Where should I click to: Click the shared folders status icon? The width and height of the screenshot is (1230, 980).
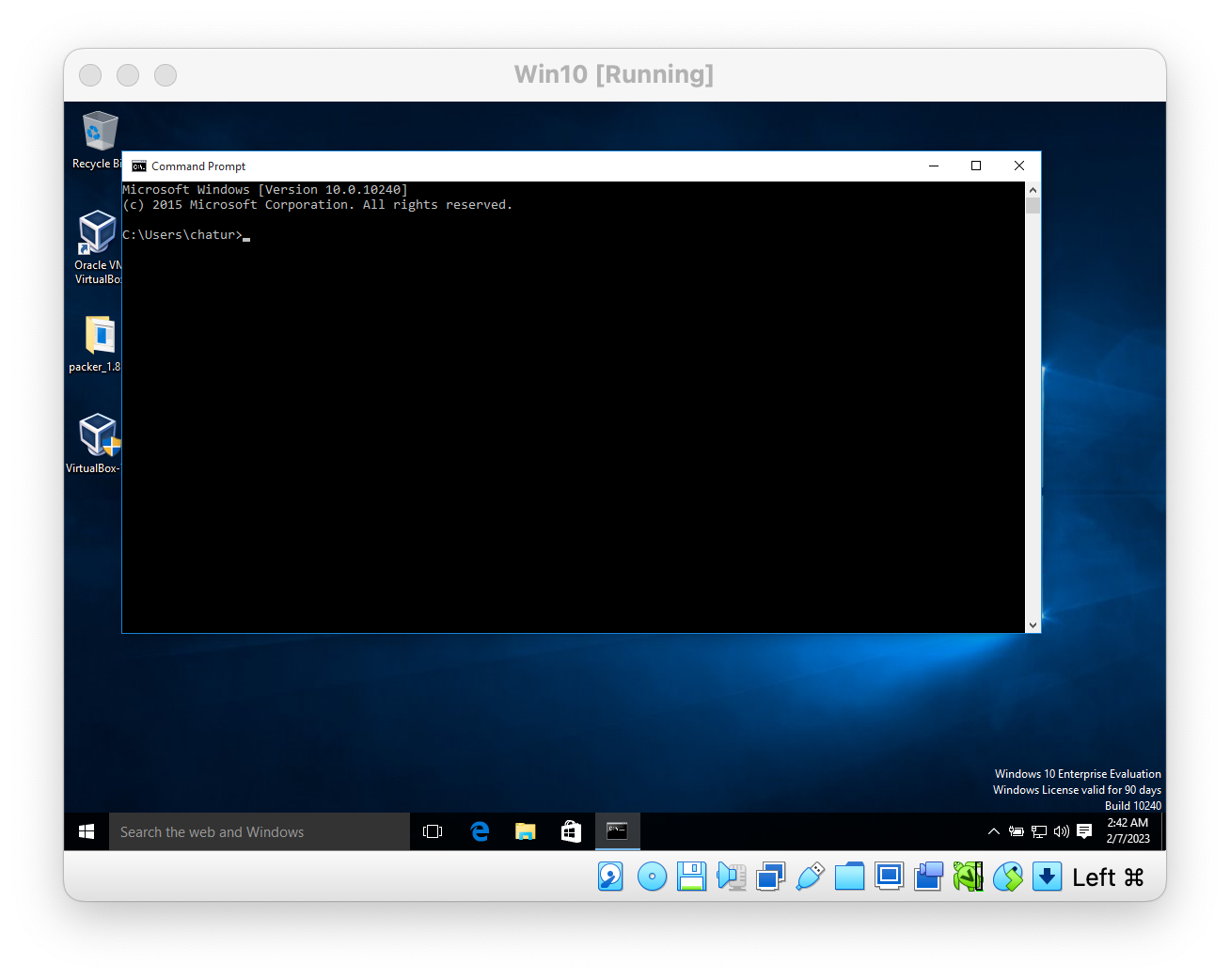(849, 877)
